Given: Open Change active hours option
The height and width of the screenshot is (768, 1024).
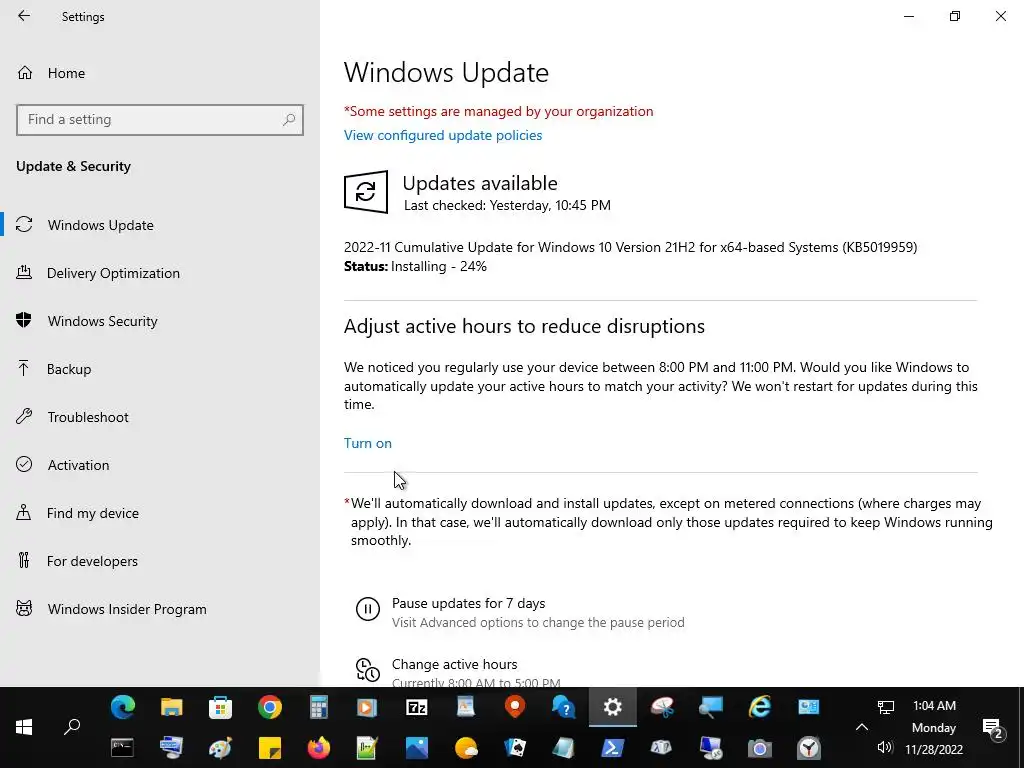Looking at the screenshot, I should [455, 664].
